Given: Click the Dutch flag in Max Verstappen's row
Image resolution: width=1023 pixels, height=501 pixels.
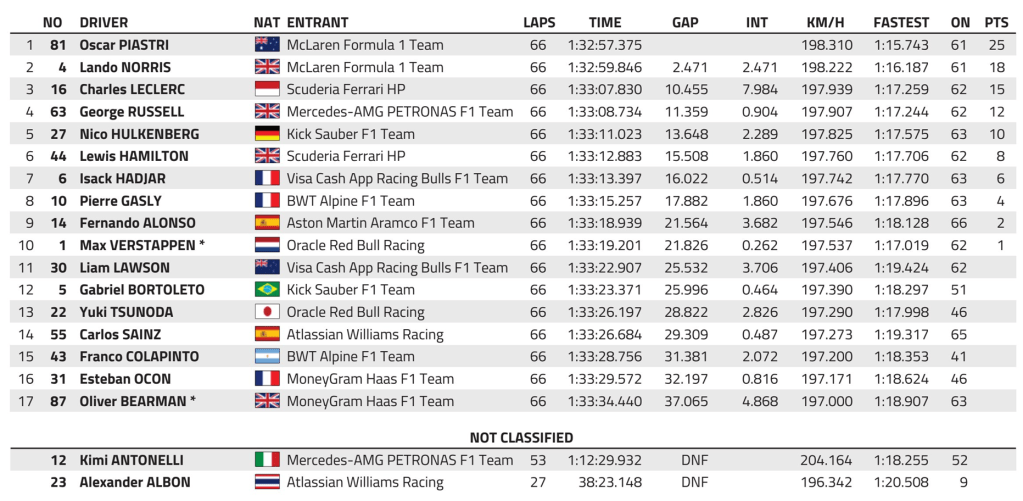Looking at the screenshot, I should tap(267, 245).
